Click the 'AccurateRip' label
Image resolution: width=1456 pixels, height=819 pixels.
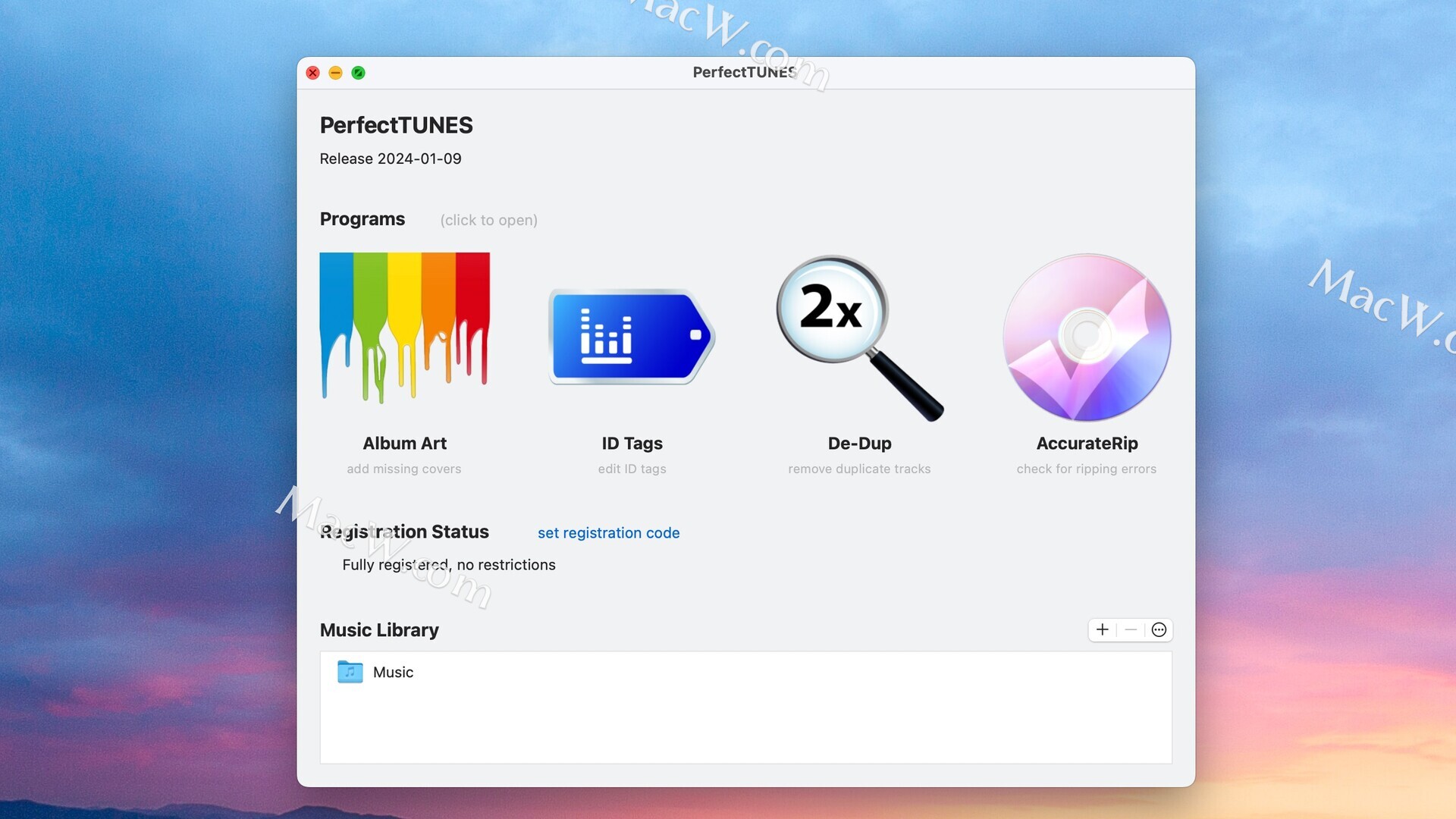coord(1087,443)
